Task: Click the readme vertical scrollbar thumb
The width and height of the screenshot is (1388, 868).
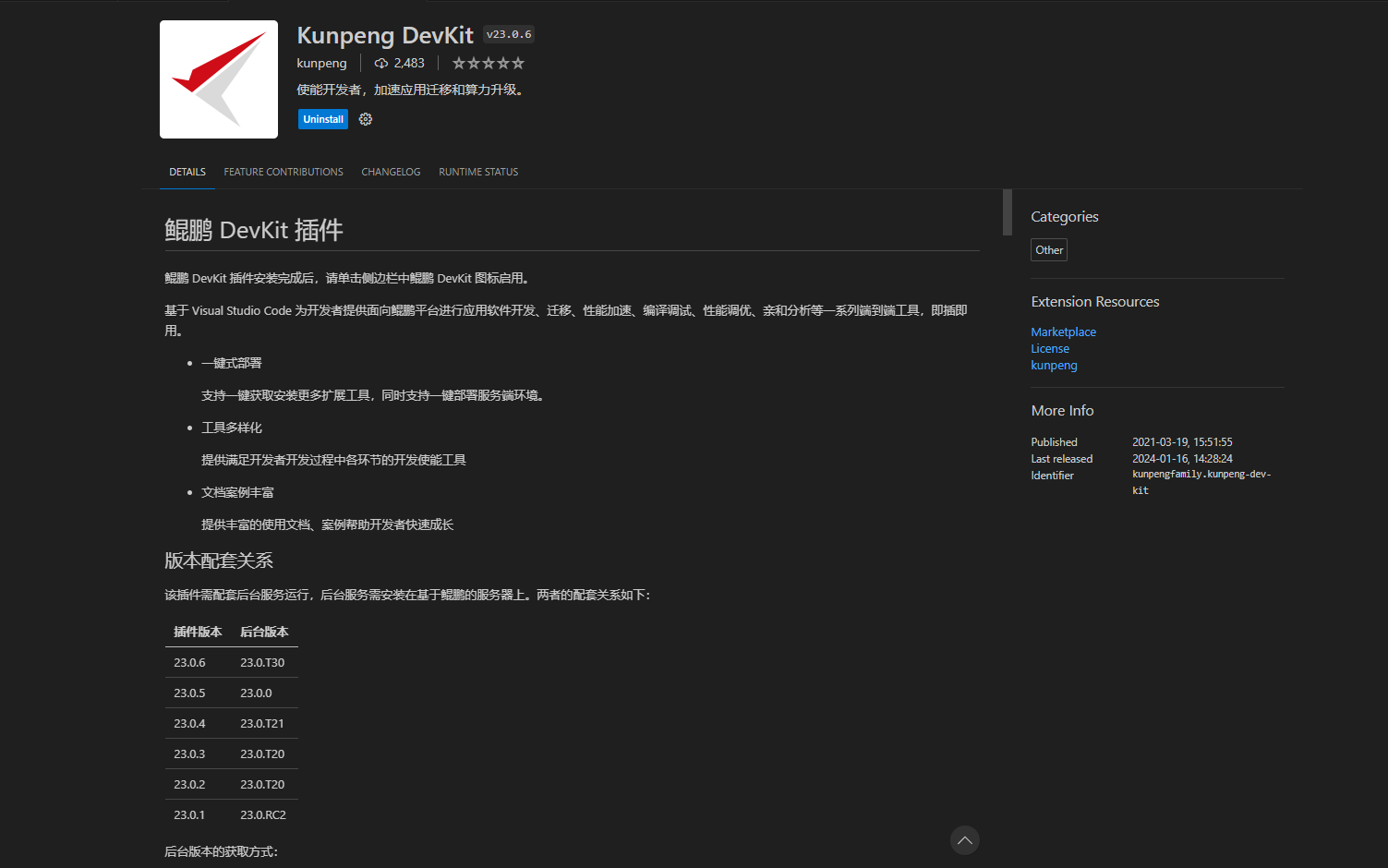Action: tap(1008, 212)
